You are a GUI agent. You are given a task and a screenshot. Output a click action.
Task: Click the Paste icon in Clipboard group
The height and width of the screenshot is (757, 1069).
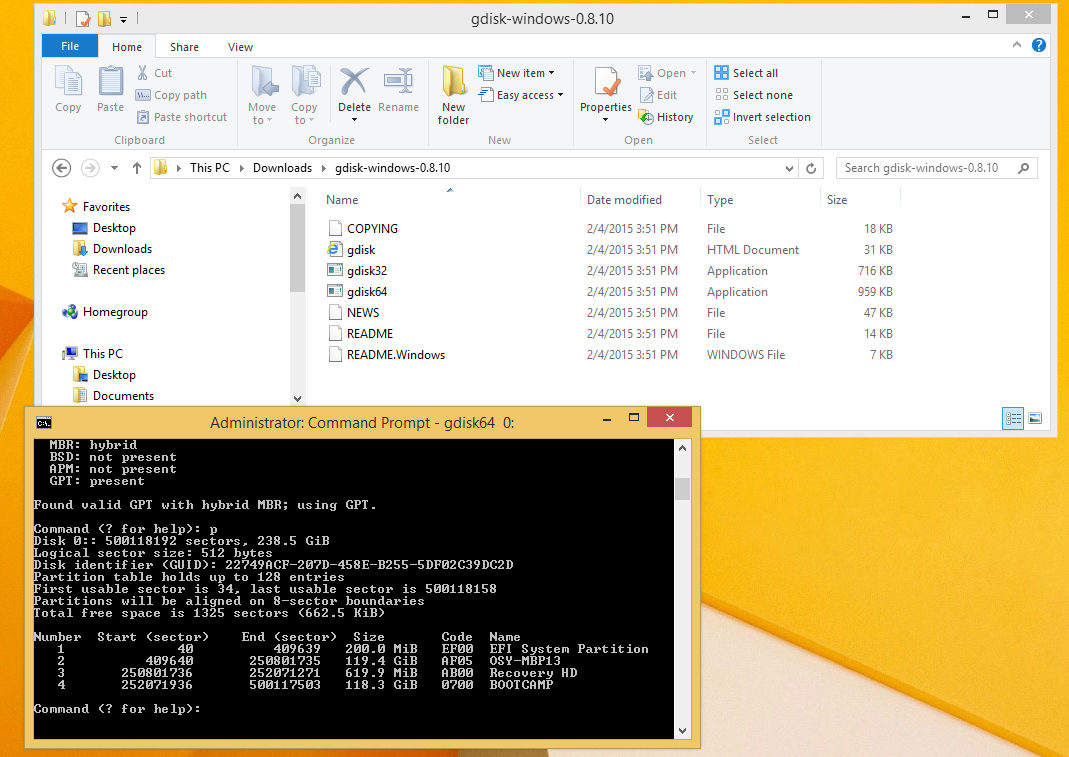click(110, 84)
